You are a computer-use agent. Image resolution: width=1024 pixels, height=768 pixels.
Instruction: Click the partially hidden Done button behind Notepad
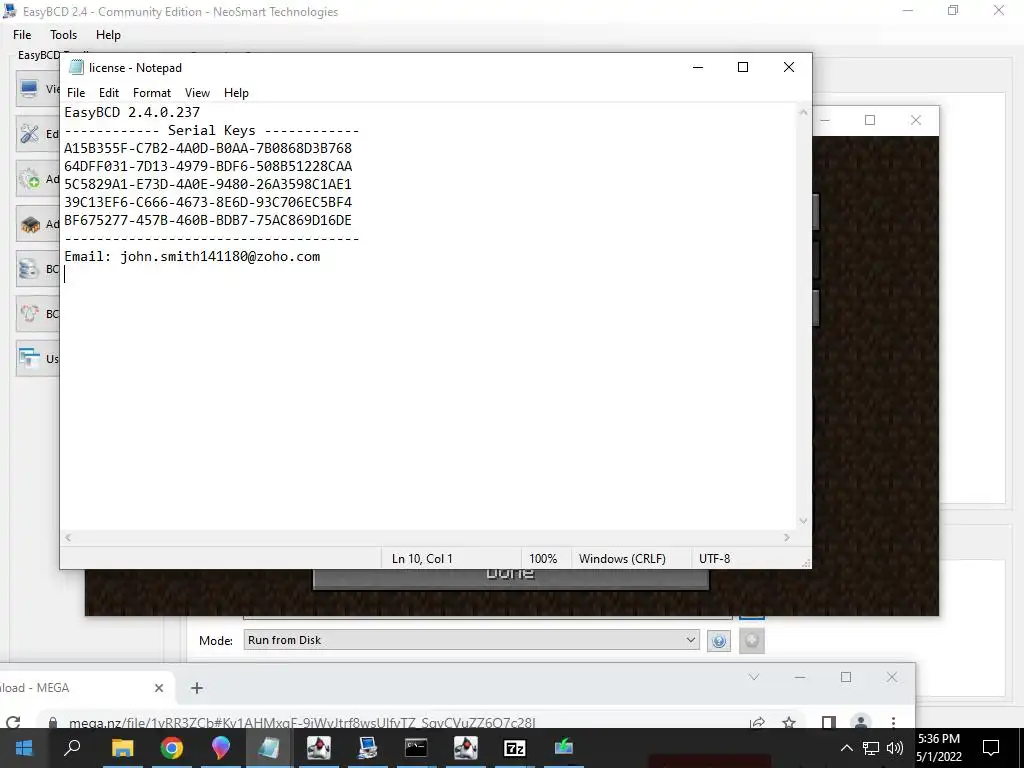(511, 579)
